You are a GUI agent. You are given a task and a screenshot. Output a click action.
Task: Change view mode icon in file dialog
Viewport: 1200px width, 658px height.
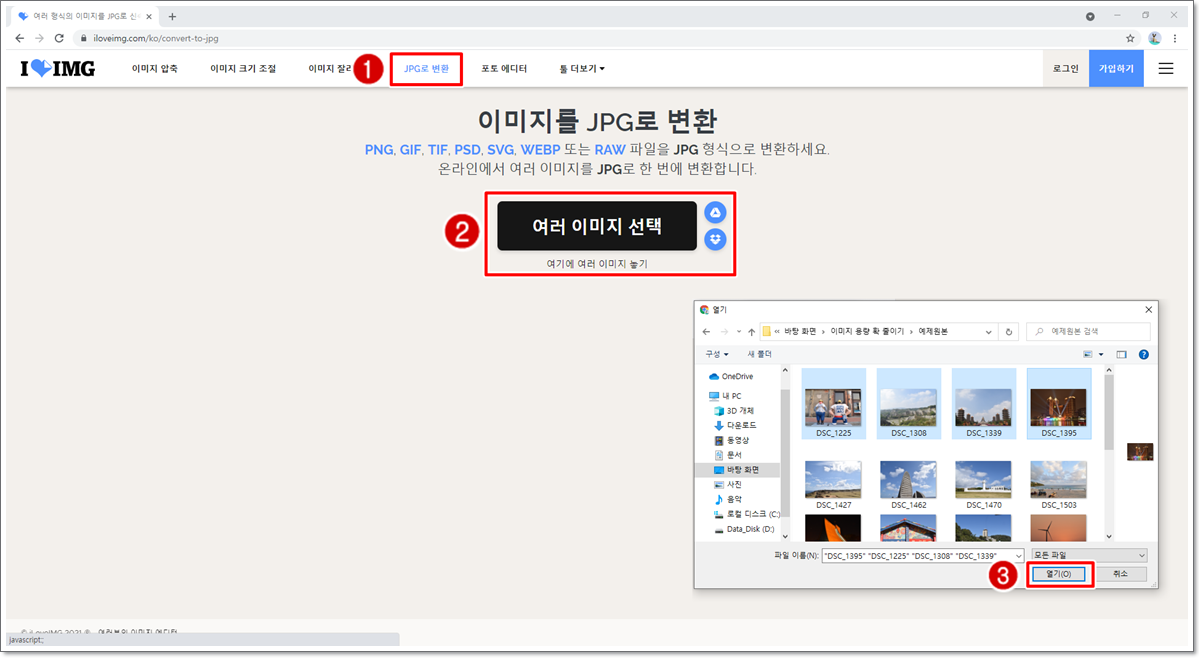click(x=1088, y=354)
